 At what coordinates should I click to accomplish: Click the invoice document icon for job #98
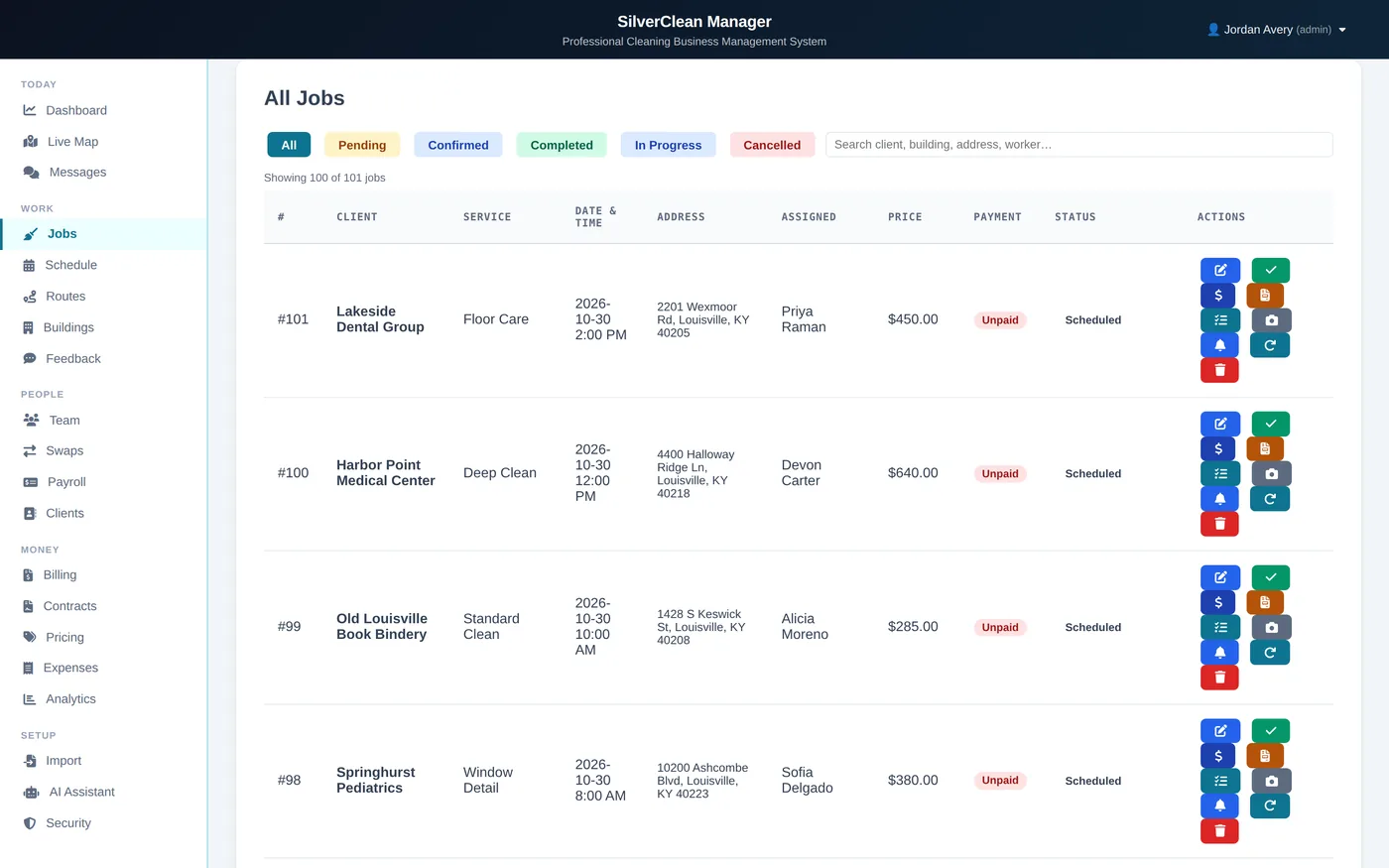coord(1265,756)
